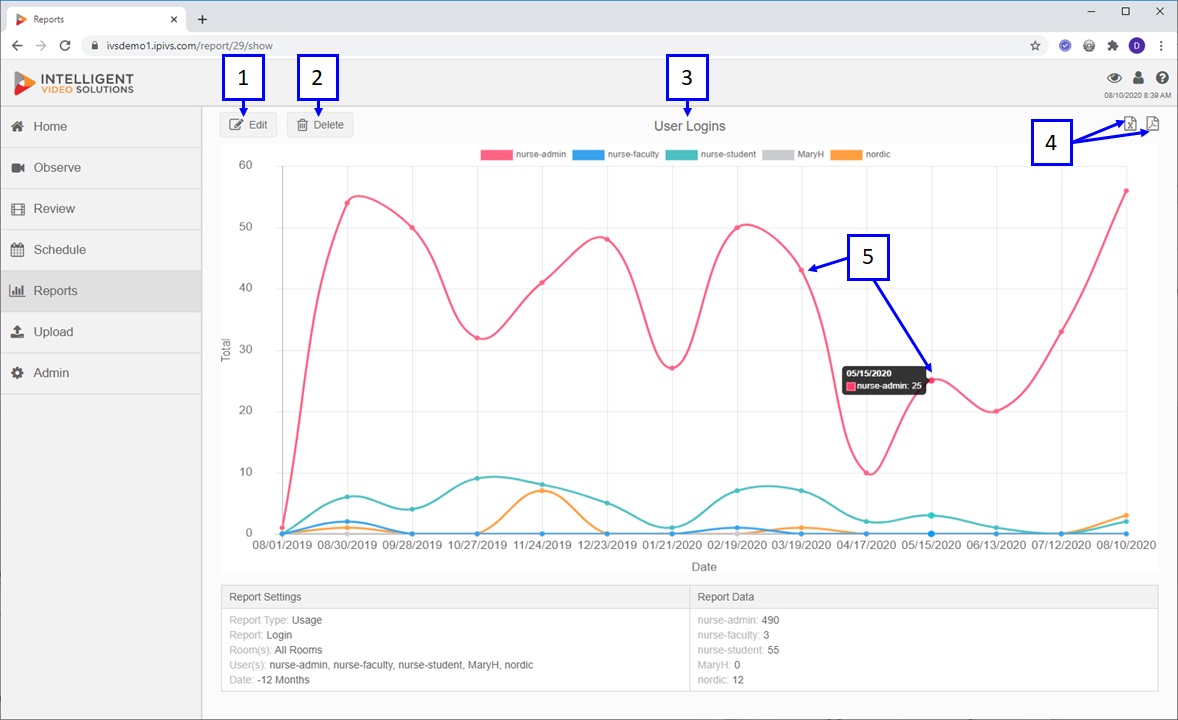Open browser extensions puzzle icon
Viewport: 1178px width, 720px height.
point(1113,46)
